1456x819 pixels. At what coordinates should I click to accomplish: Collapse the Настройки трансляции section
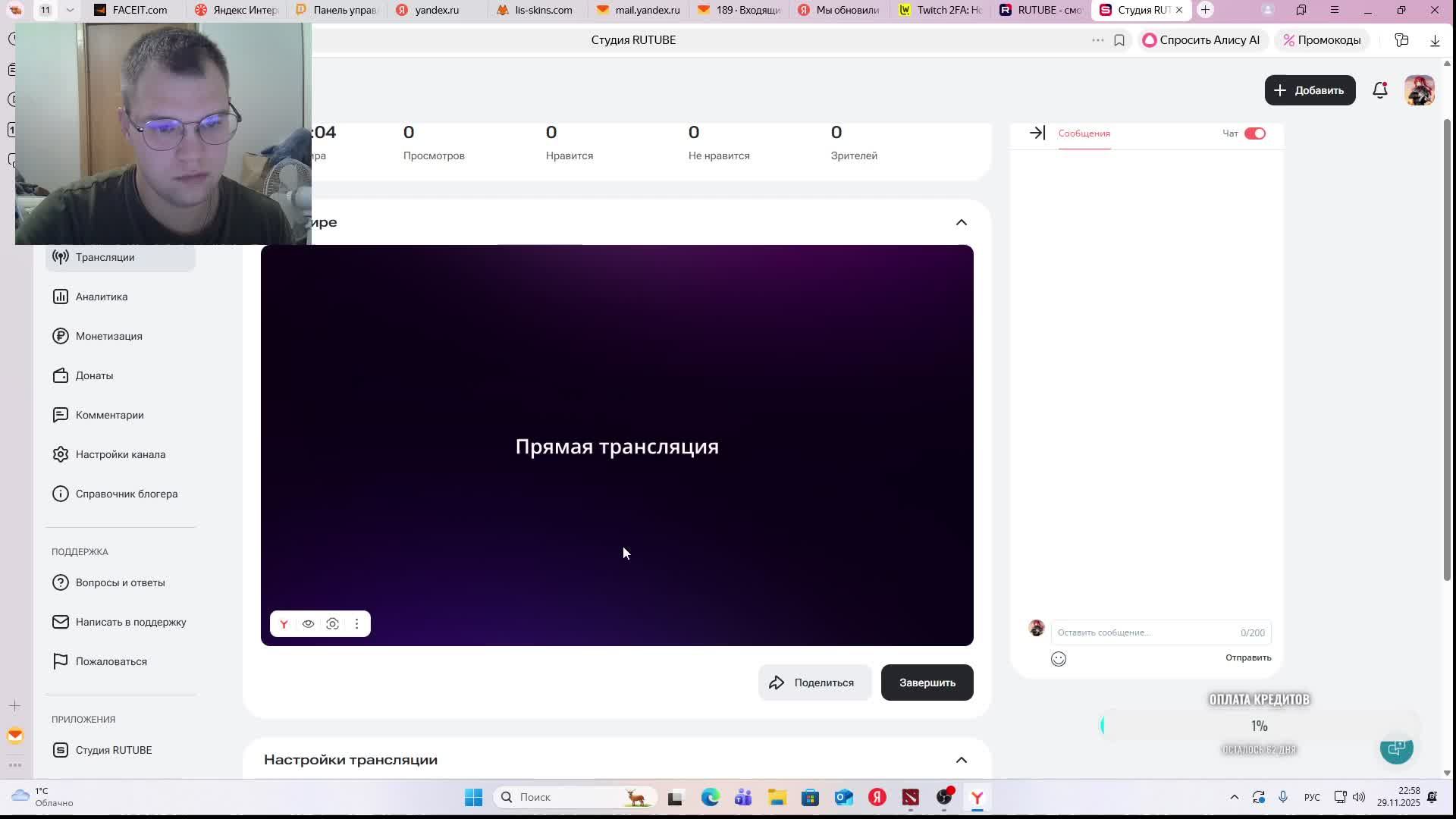click(961, 760)
